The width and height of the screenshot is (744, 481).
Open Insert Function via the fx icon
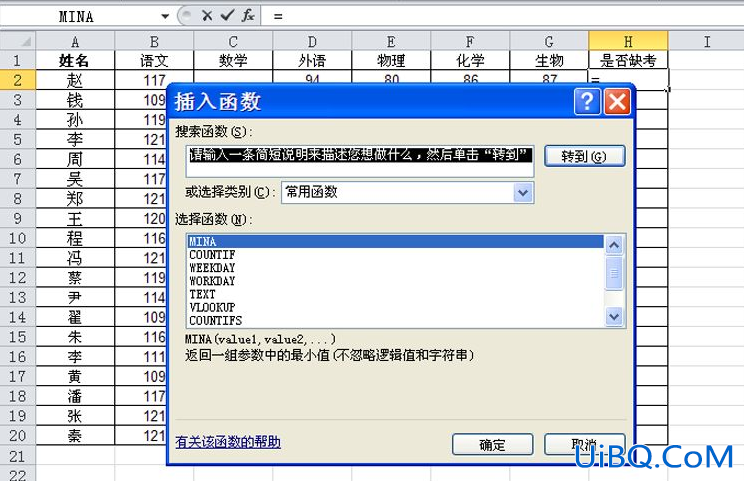pos(248,16)
